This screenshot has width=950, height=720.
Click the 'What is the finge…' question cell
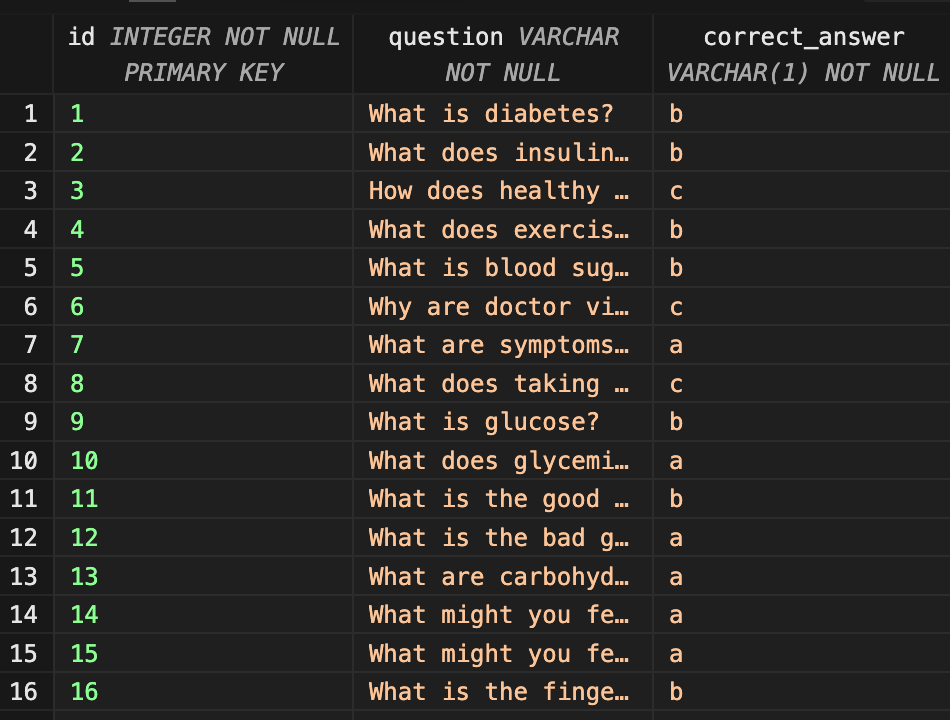pos(503,691)
